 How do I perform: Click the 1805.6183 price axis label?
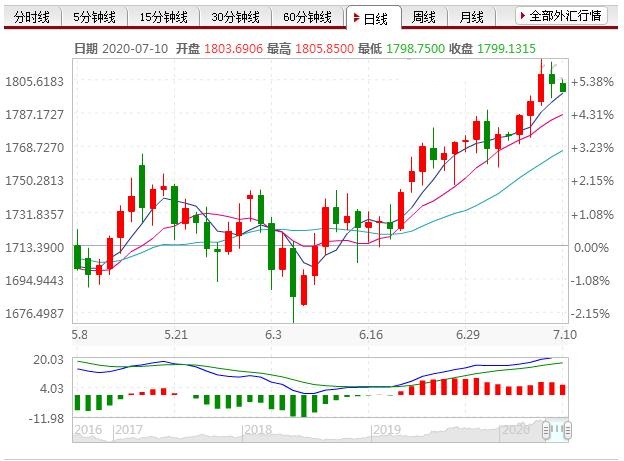34,82
